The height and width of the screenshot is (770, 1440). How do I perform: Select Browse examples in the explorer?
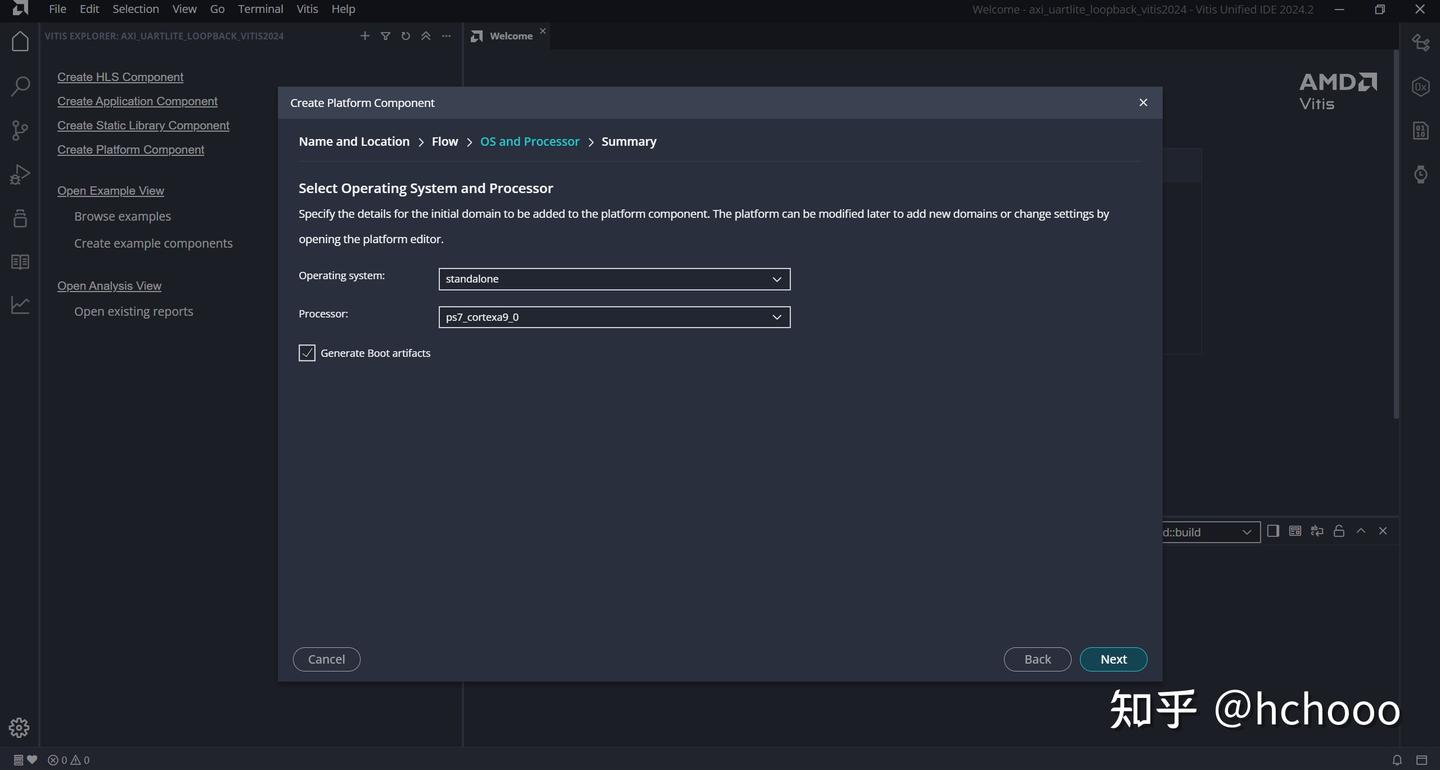pyautogui.click(x=122, y=216)
